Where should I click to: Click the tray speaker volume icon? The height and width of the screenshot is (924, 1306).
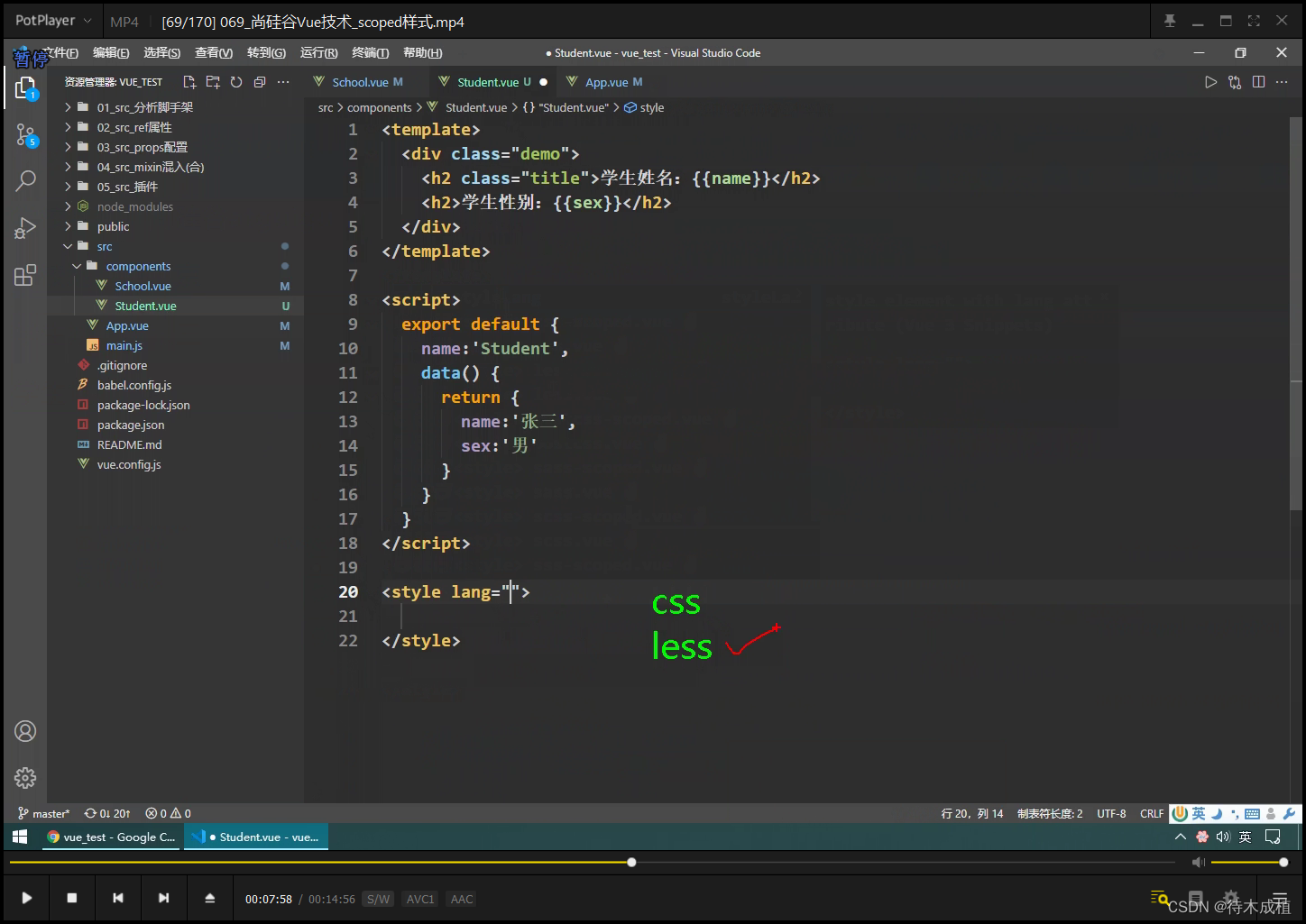coord(1223,837)
